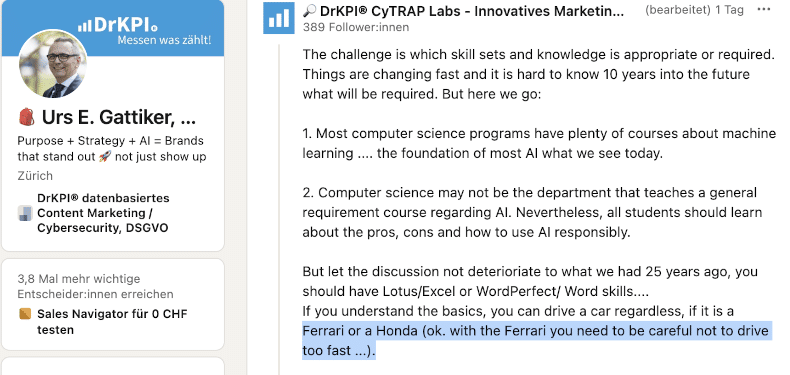
Task: Click the 1 Tag post timestamp
Action: coord(730,10)
